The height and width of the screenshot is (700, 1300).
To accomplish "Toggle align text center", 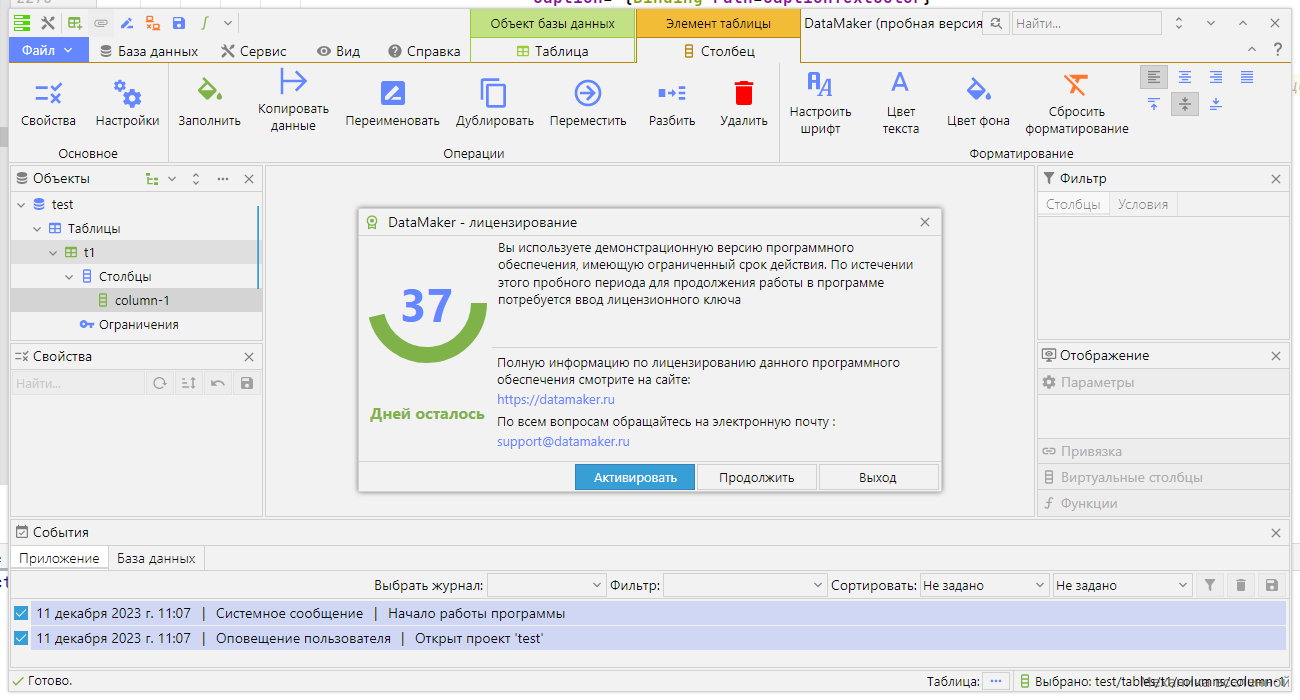I will [x=1185, y=77].
